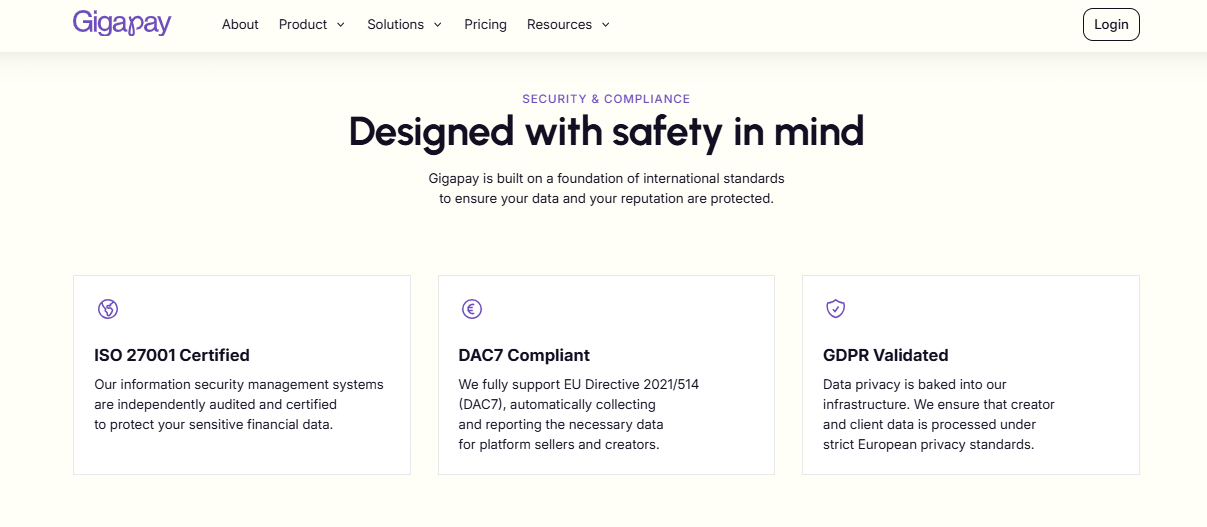The height and width of the screenshot is (527, 1207).
Task: Click the DAC7 Compliant heading
Action: [x=524, y=355]
